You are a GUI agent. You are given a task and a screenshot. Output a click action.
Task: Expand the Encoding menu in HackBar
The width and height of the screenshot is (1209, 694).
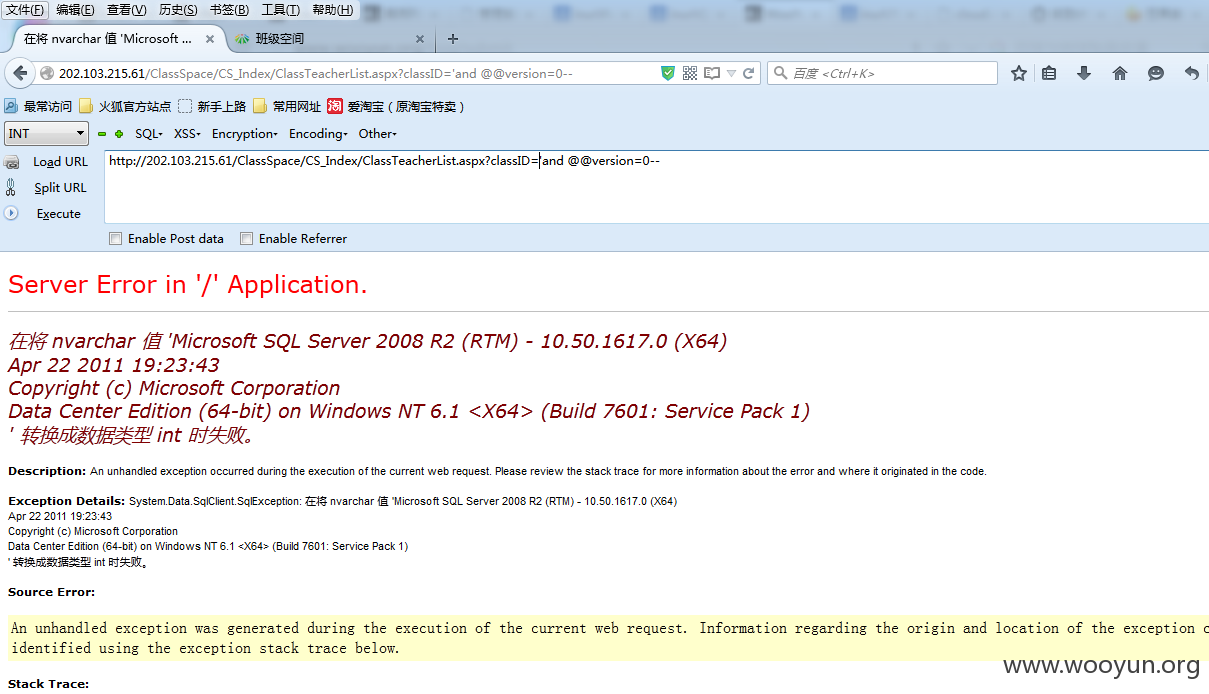click(x=318, y=134)
